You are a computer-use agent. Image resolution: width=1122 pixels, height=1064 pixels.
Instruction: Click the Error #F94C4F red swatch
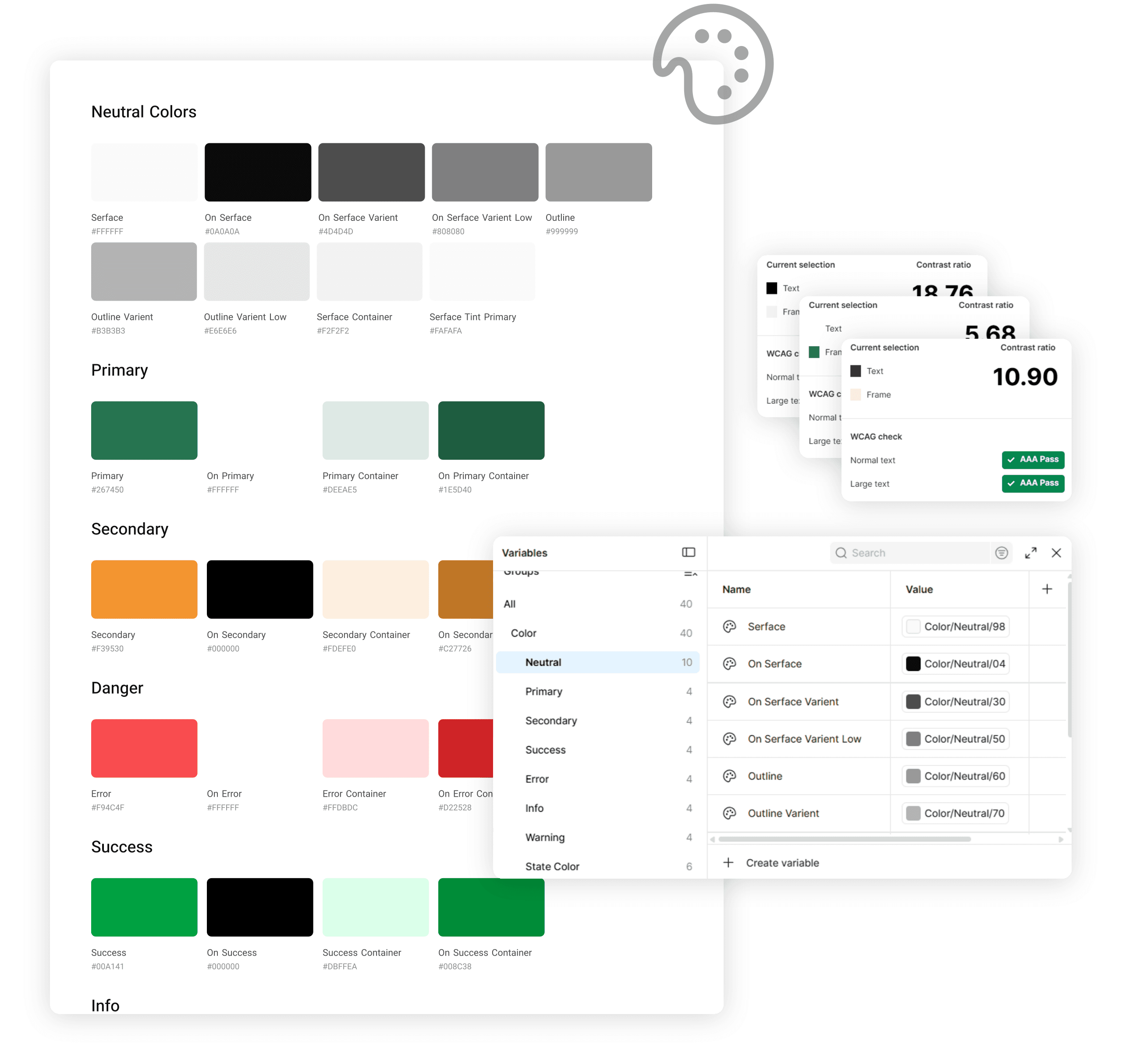pyautogui.click(x=144, y=748)
